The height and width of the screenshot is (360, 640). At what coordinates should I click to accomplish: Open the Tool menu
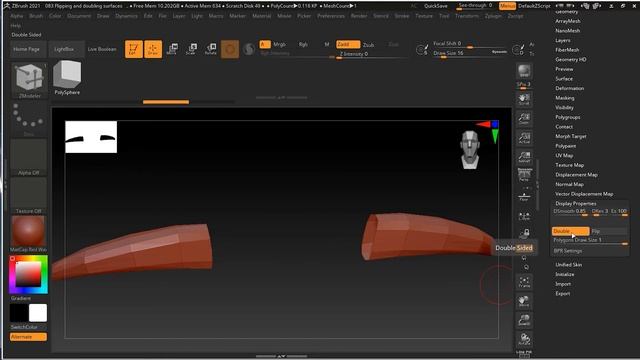(444, 16)
